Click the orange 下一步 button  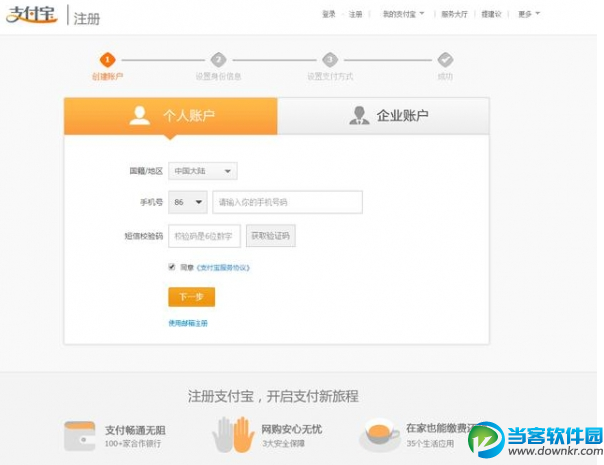(191, 297)
